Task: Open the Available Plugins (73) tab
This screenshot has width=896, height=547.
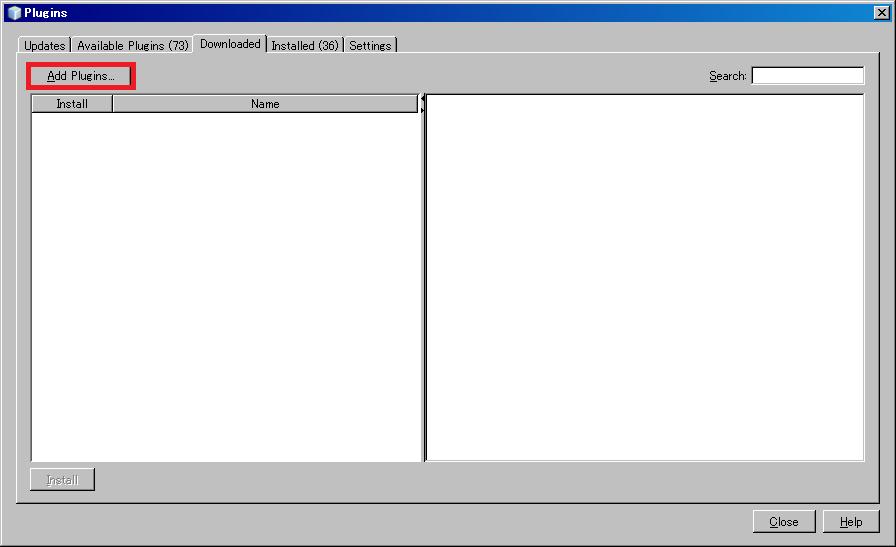Action: pyautogui.click(x=133, y=45)
